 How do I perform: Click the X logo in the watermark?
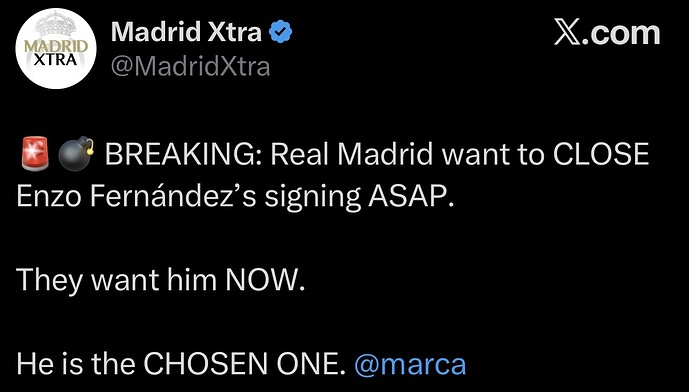coord(567,34)
